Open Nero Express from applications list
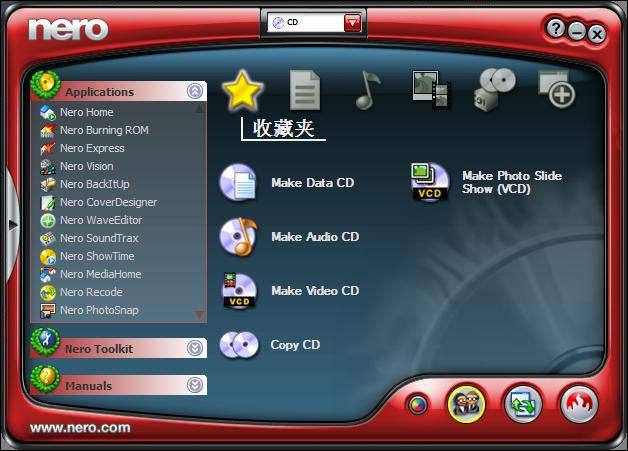The height and width of the screenshot is (451, 628). [x=92, y=148]
